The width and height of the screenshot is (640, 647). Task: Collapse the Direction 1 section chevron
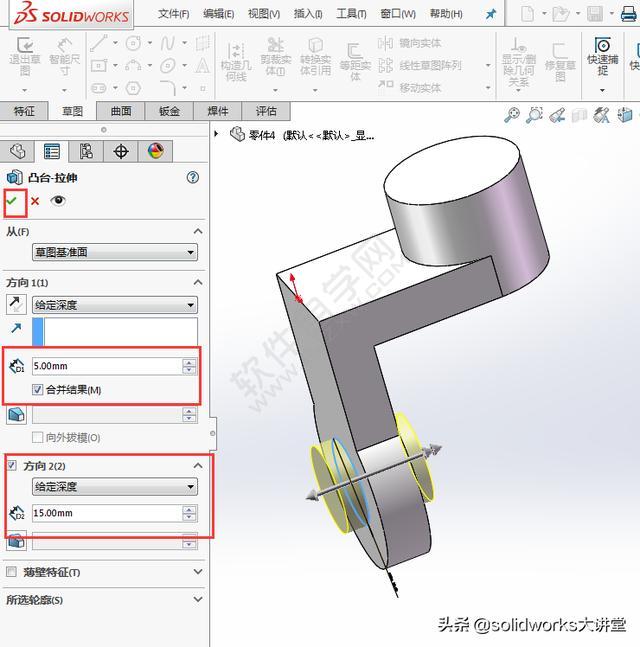(198, 282)
